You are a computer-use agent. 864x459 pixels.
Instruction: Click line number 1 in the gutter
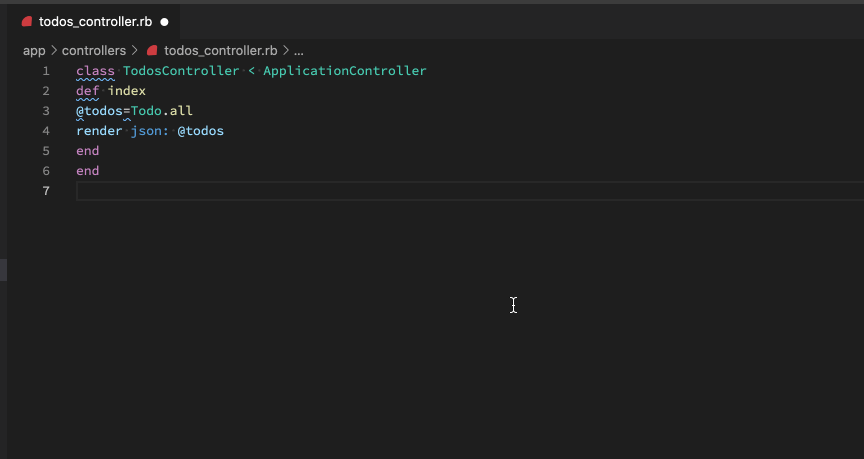[x=46, y=71]
